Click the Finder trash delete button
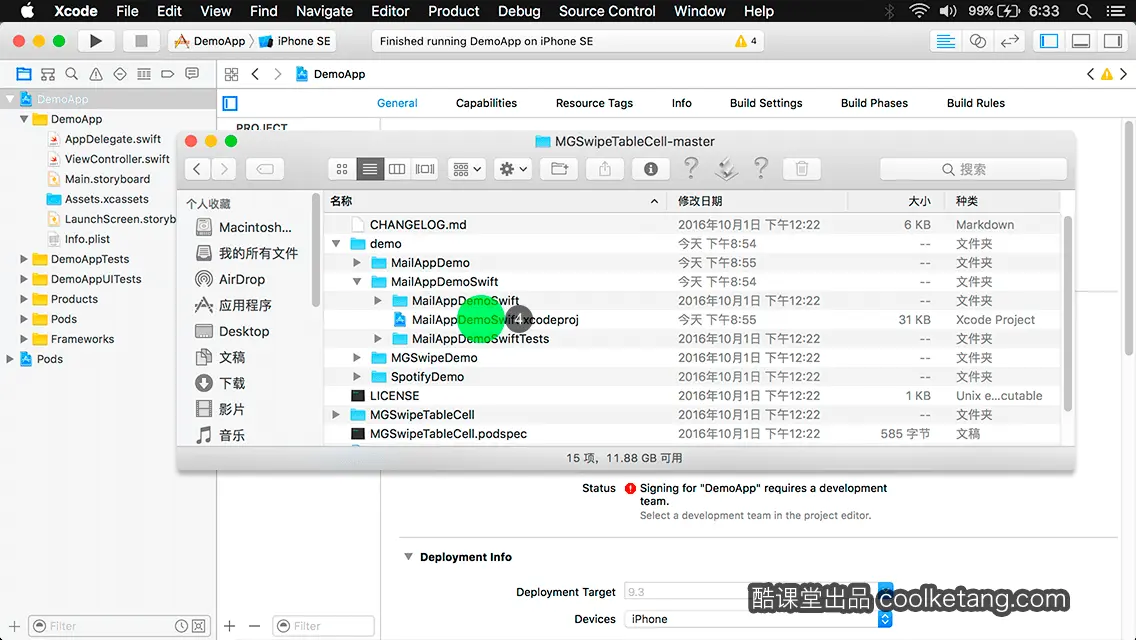The image size is (1136, 640). 801,169
